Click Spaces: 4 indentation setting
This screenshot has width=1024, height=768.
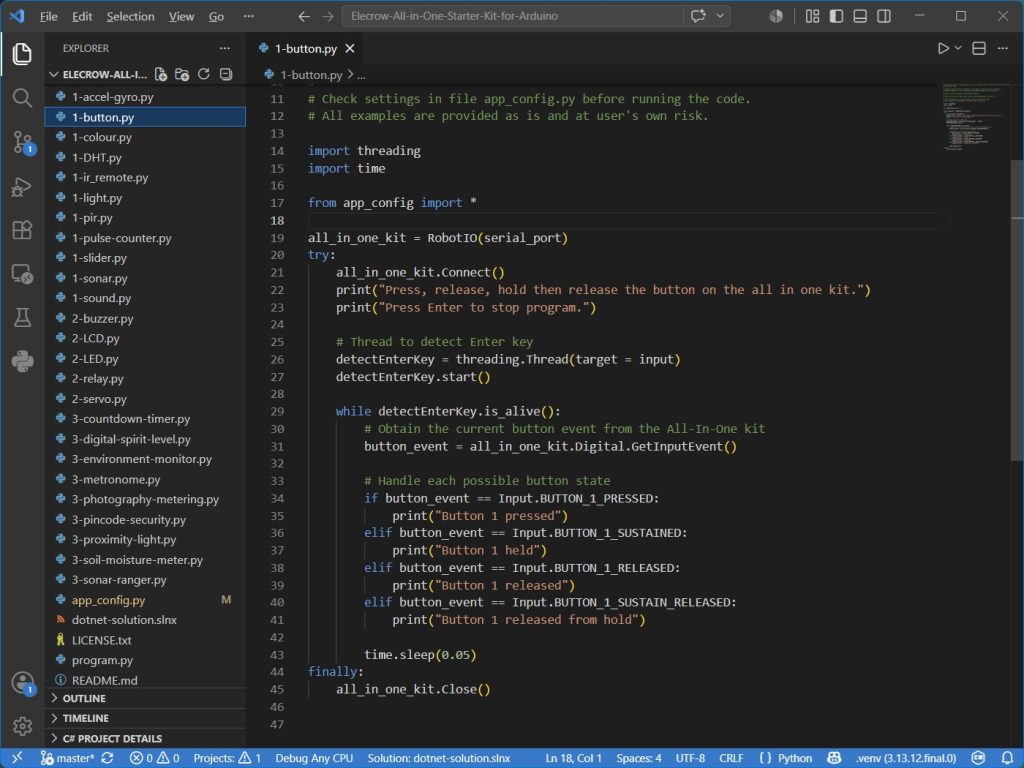point(639,758)
